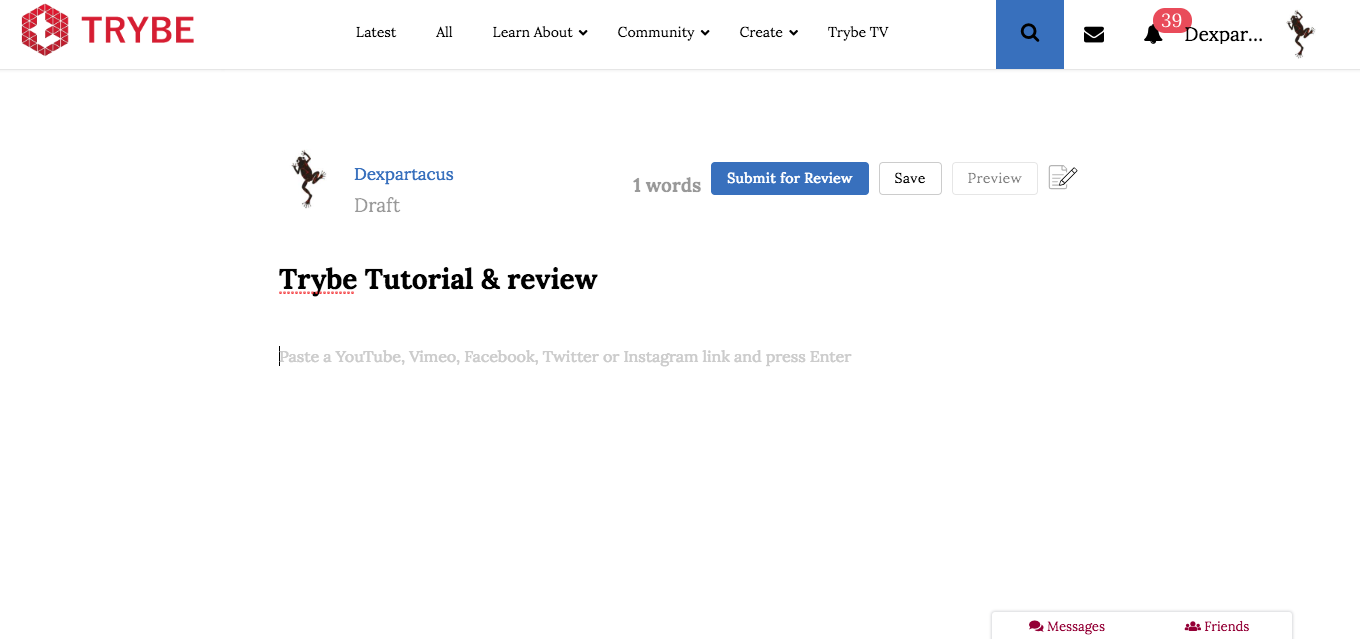
Task: Open the search panel
Action: coord(1030,34)
